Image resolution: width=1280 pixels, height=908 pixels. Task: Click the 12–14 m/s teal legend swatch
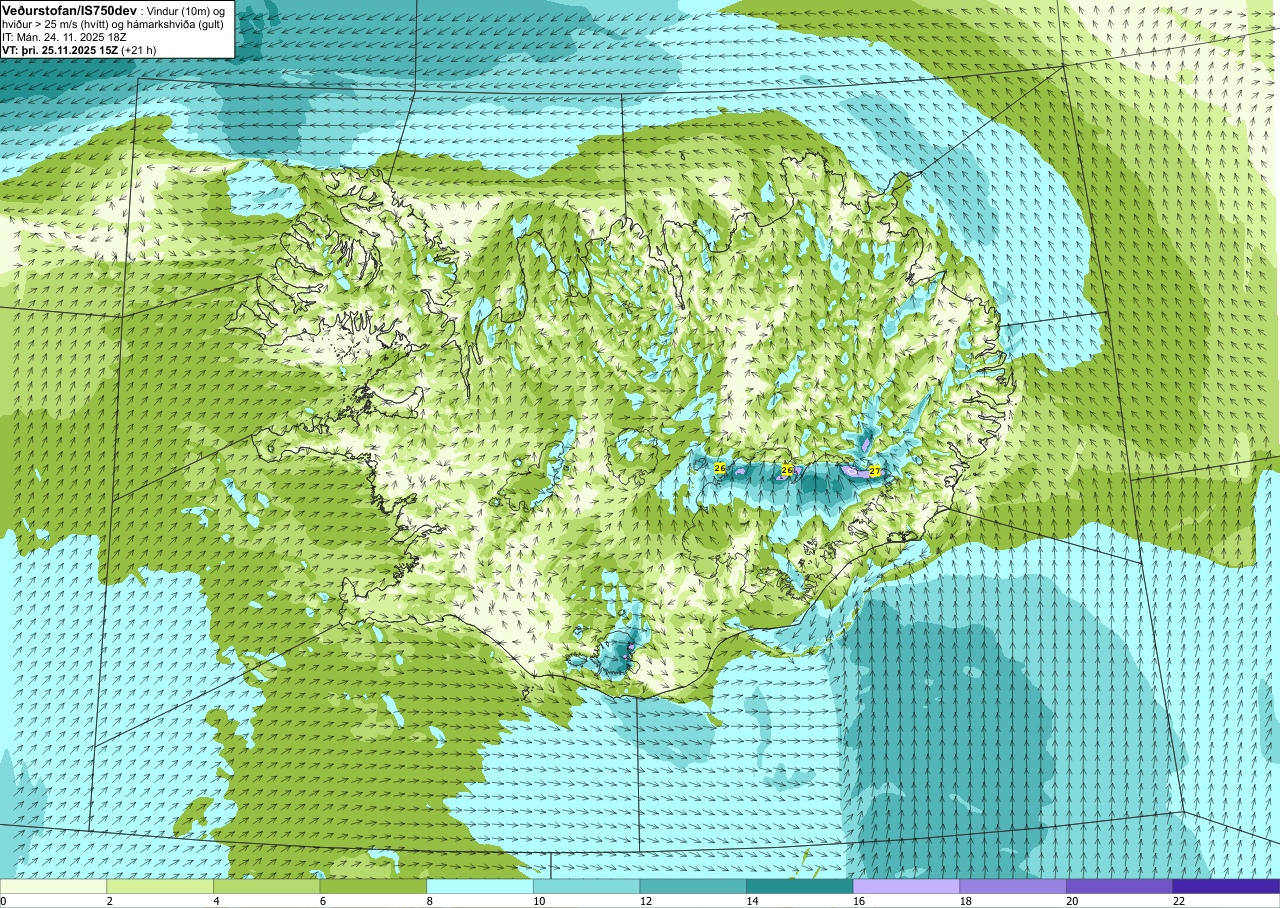[x=693, y=886]
